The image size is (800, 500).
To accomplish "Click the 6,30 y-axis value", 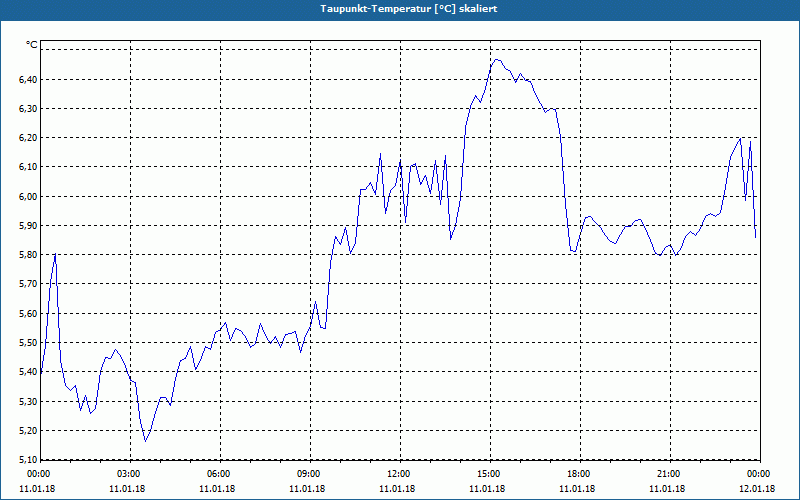I will pos(29,109).
